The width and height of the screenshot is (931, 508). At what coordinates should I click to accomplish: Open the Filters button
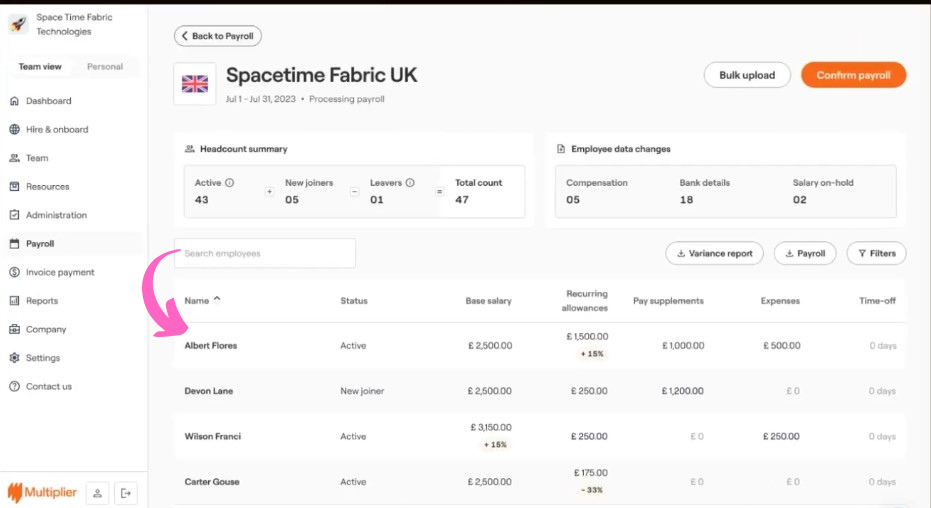click(876, 253)
